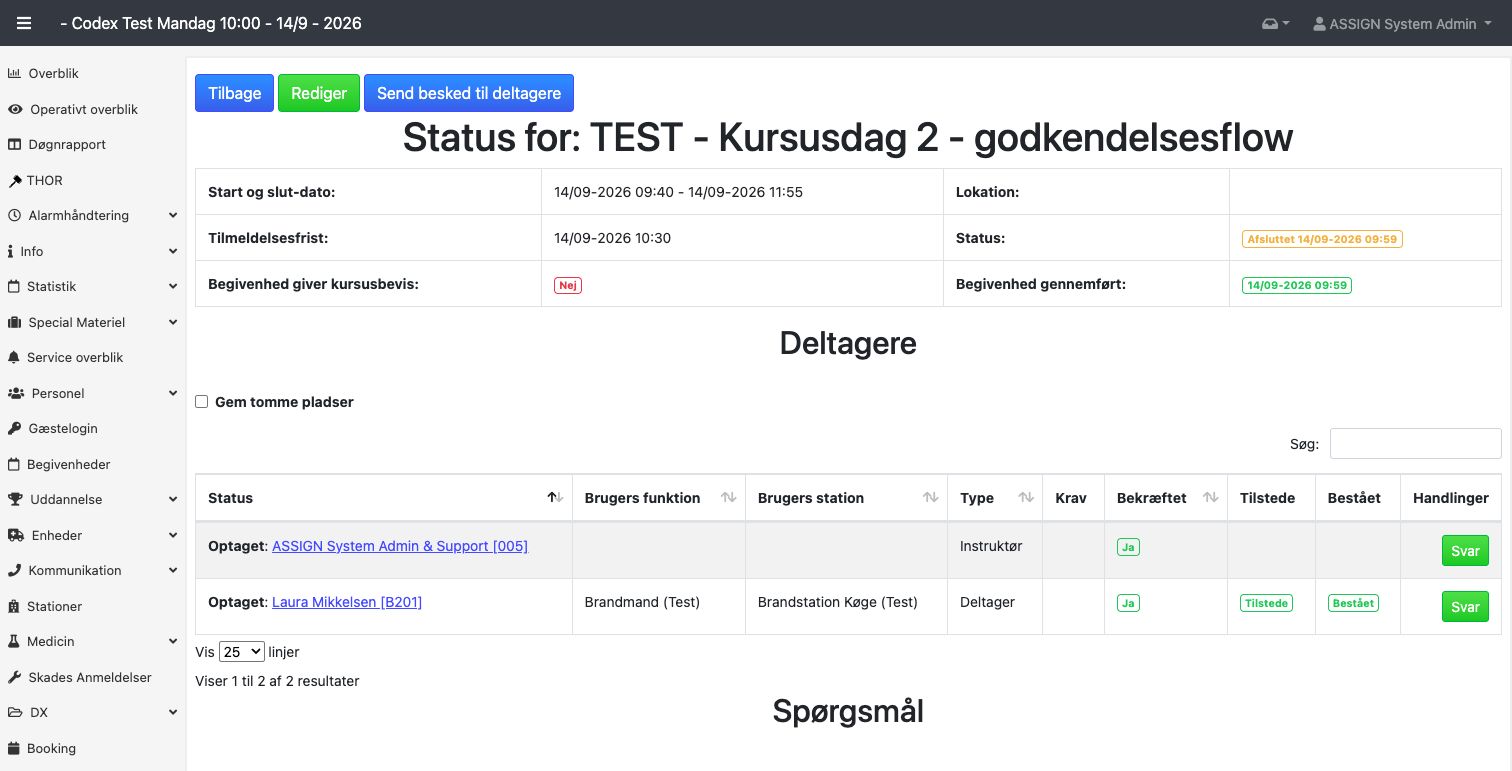Sort by the Status column header
1512x771 pixels.
[x=384, y=498]
